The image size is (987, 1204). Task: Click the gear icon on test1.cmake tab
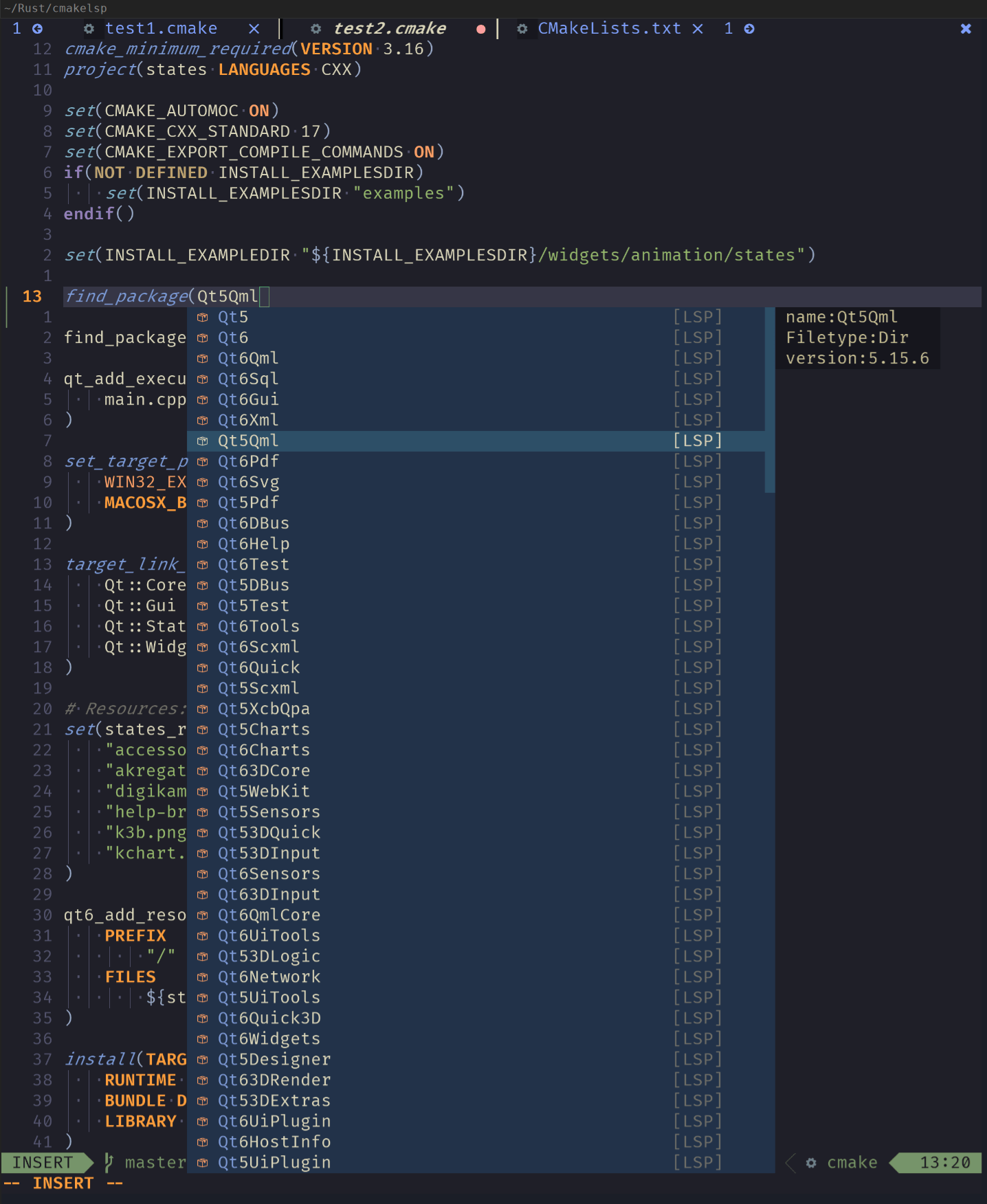[89, 28]
